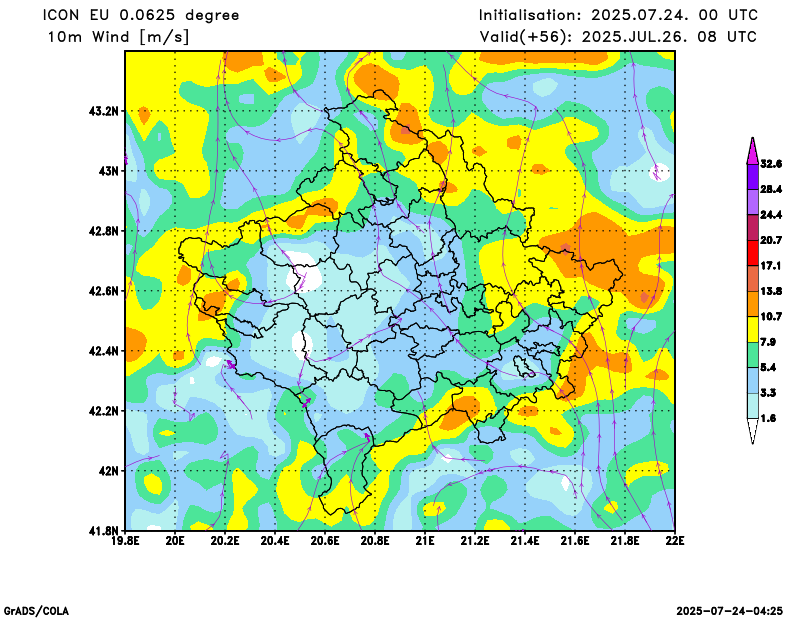Click the 3.3 colorbar value
Viewport: 800px width, 618px height.
[x=768, y=393]
